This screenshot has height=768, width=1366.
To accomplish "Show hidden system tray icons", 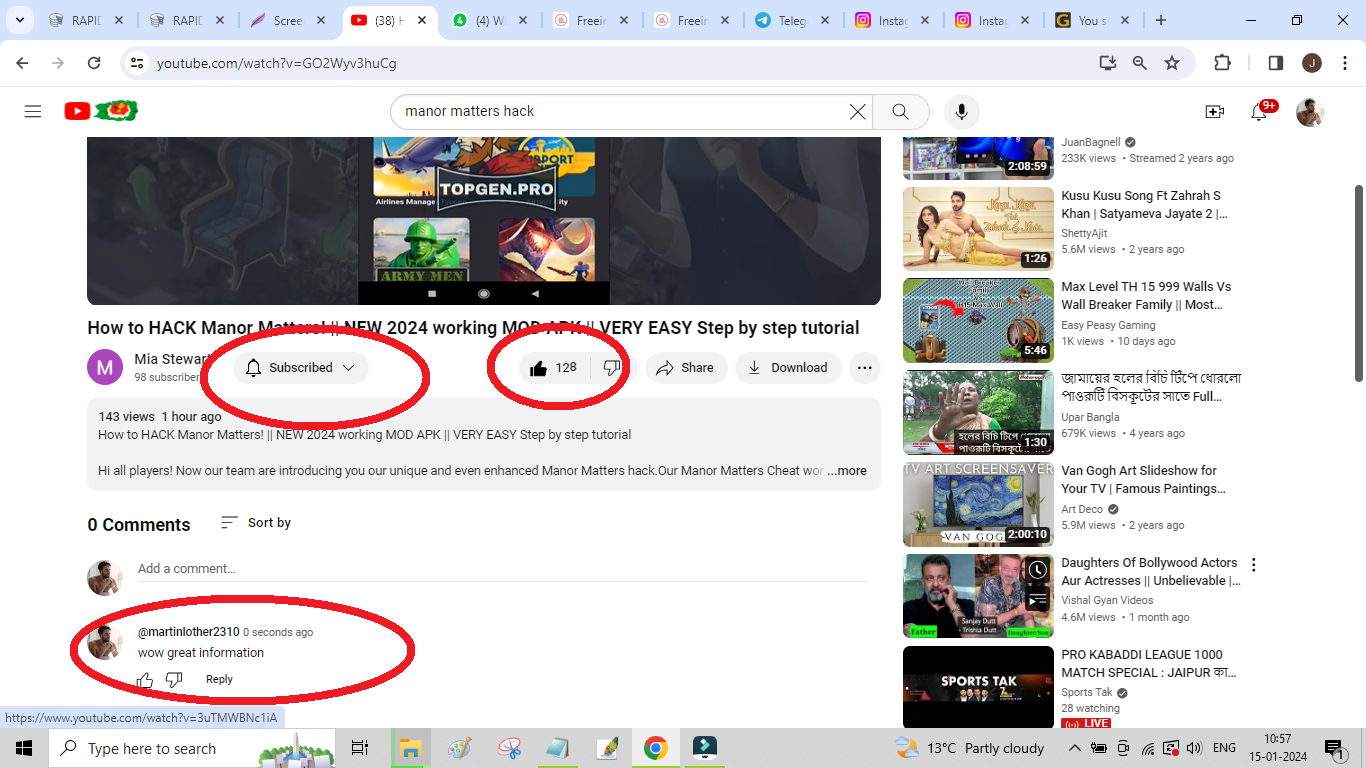I will click(1074, 748).
